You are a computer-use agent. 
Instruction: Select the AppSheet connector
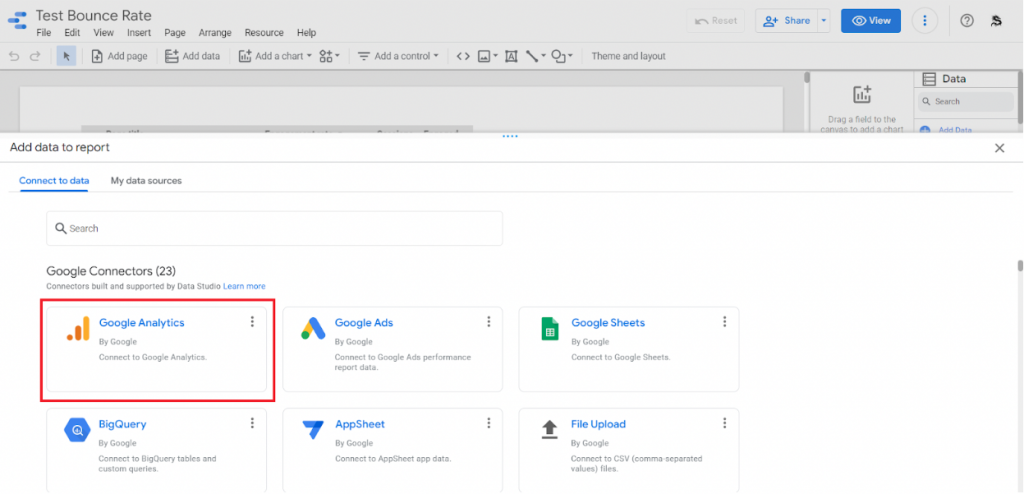tap(392, 451)
